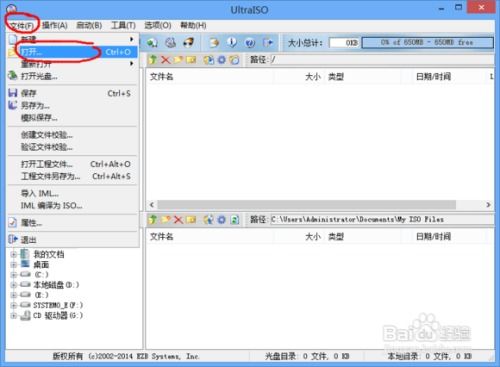Screen dimensions: 500x367
Task: Click the exit arrow icon in toolbar
Action: [x=268, y=43]
